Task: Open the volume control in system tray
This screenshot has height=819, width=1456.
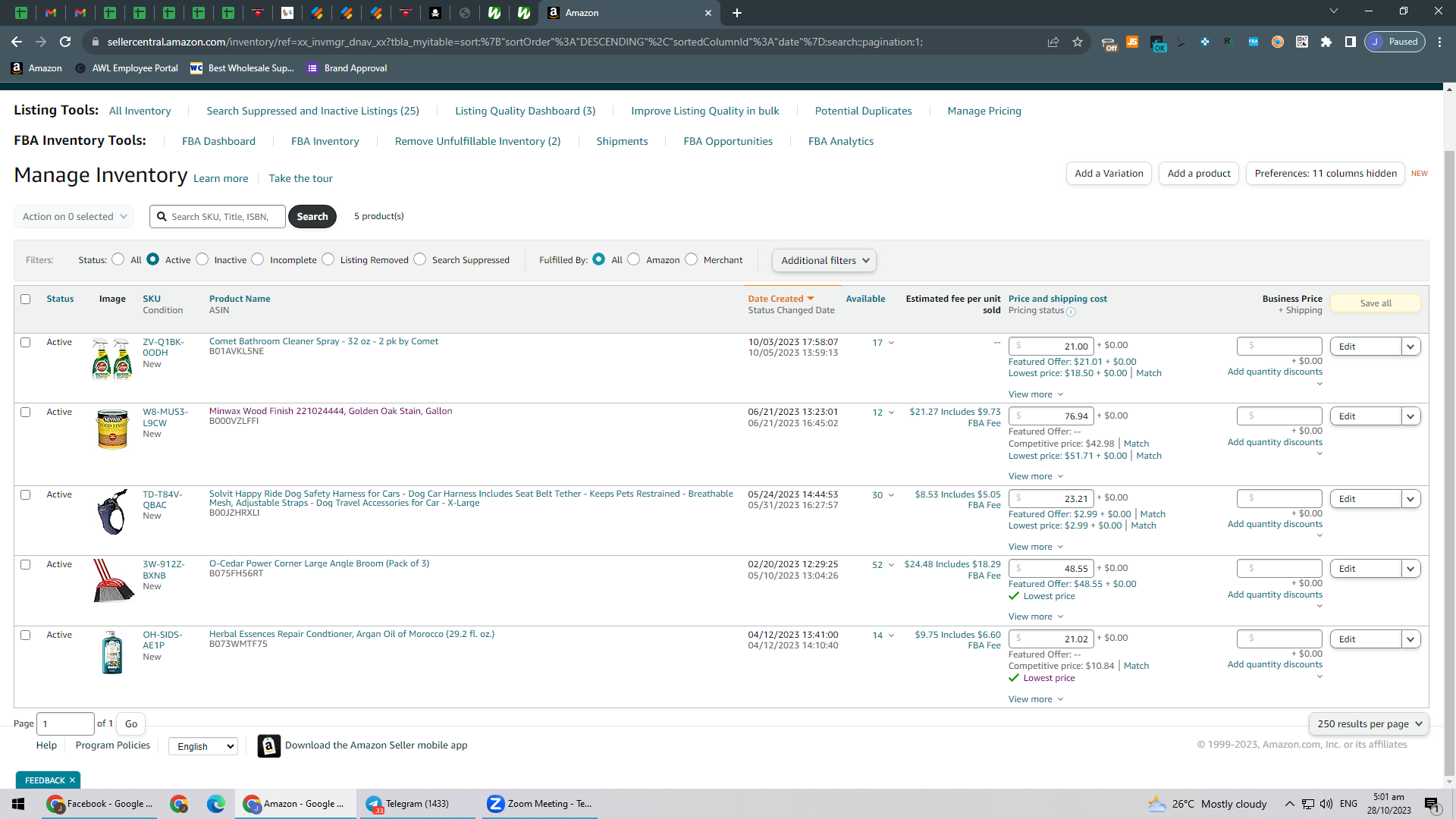Action: click(1326, 804)
